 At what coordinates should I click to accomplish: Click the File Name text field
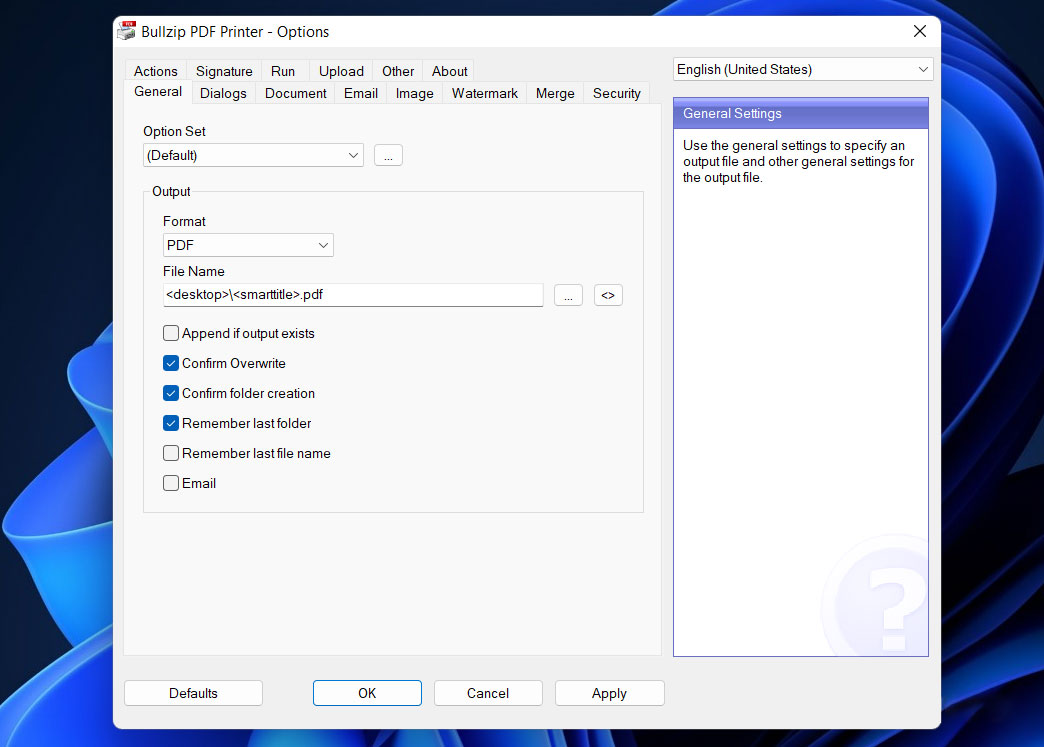352,295
